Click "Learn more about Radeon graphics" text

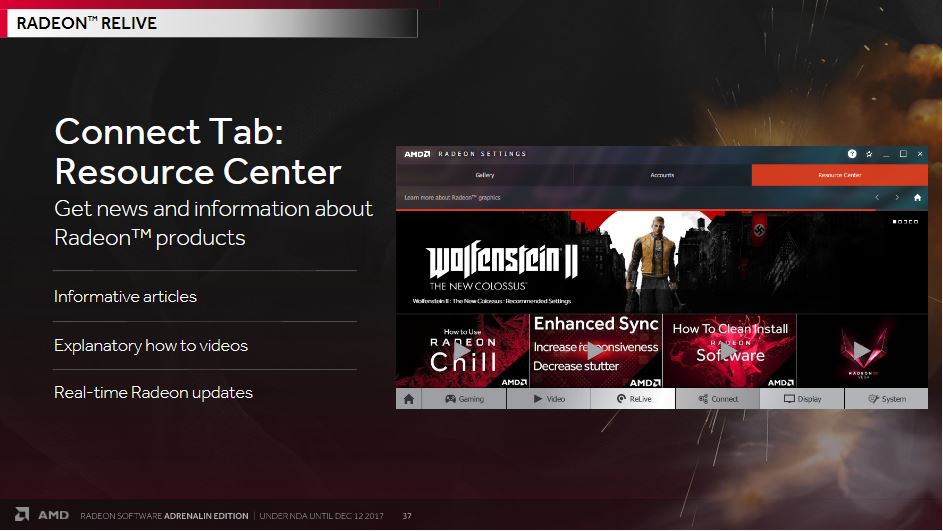pyautogui.click(x=452, y=197)
